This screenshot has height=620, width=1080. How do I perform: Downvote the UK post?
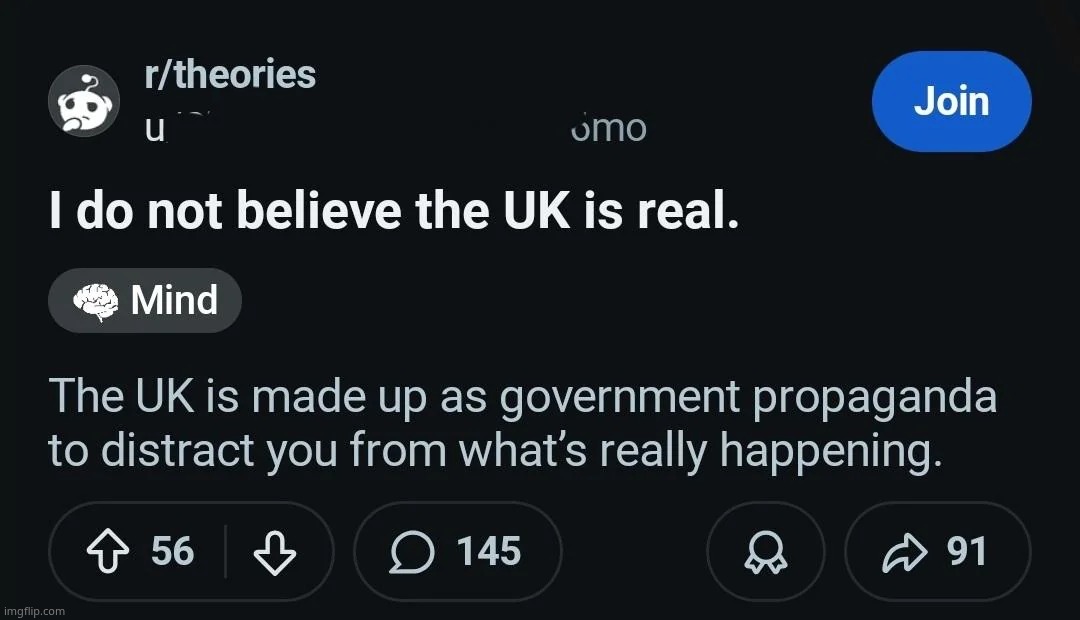pos(274,552)
